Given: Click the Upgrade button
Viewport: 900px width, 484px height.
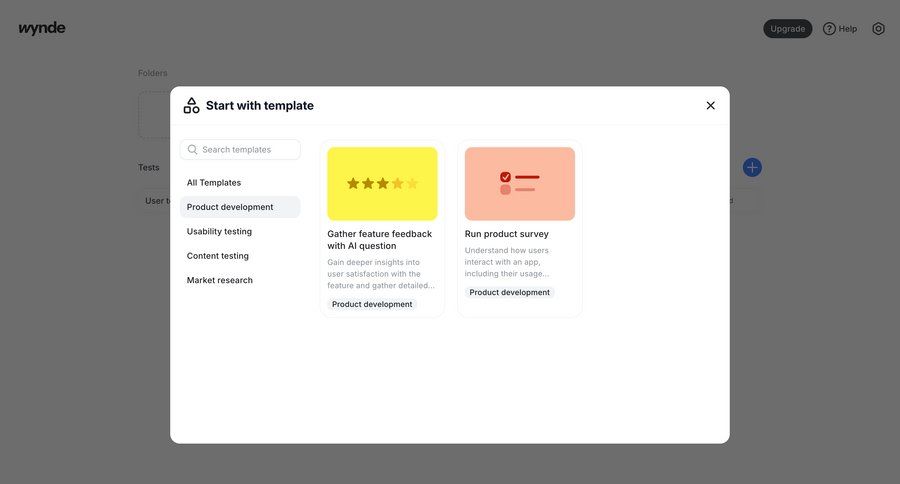Looking at the screenshot, I should tap(788, 29).
